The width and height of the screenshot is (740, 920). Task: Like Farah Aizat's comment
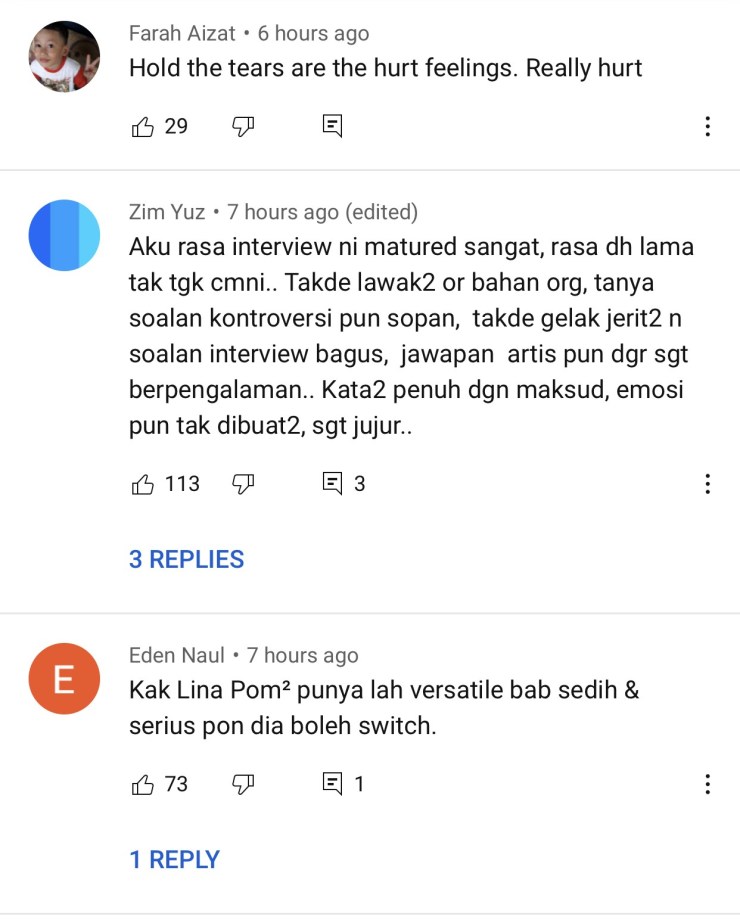tap(143, 126)
